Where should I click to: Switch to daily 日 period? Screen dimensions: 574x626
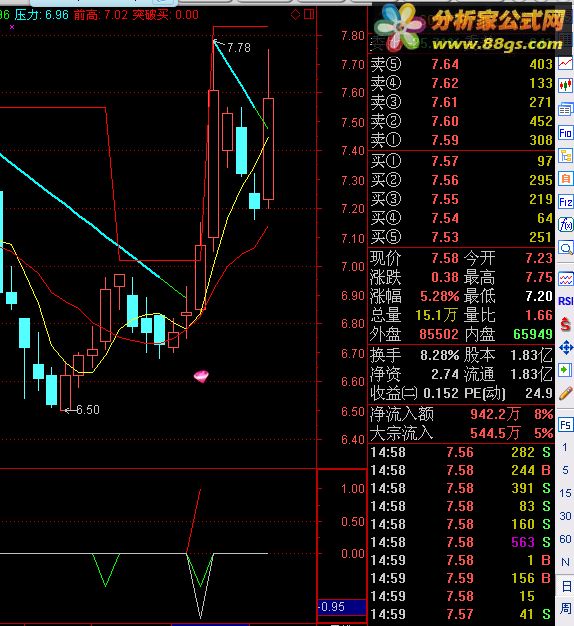(x=566, y=586)
